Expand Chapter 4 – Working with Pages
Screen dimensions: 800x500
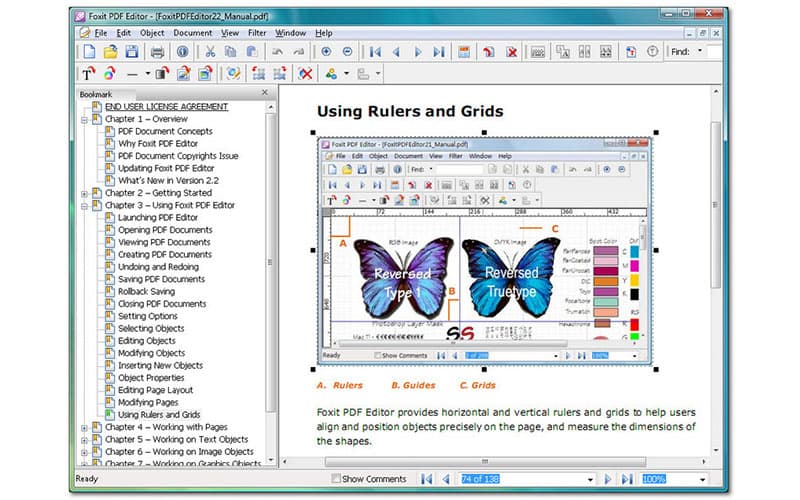[84, 428]
